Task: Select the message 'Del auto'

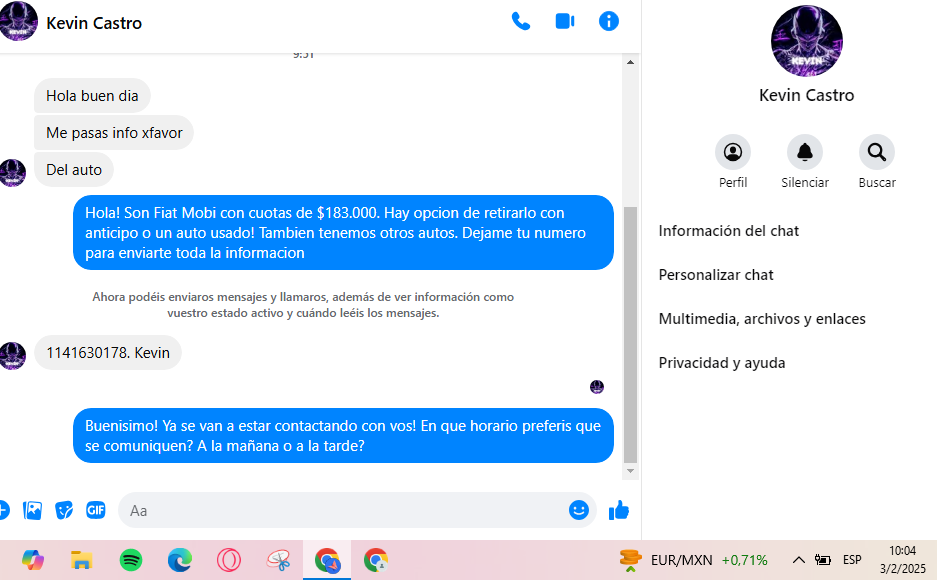Action: point(74,170)
